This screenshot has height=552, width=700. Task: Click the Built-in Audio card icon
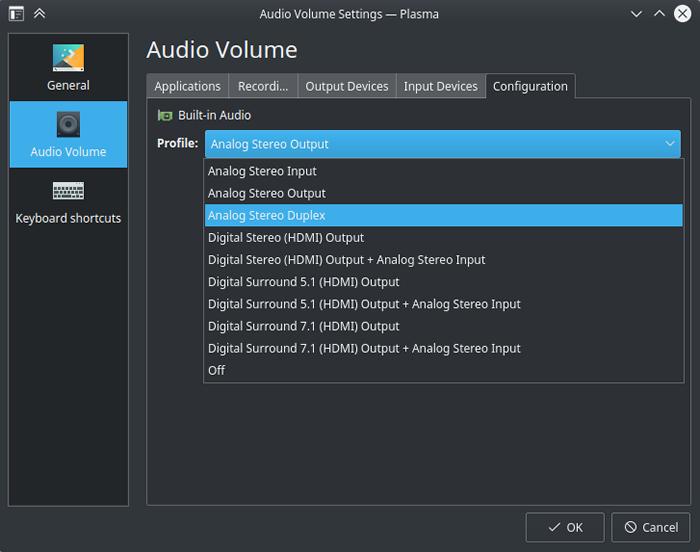pyautogui.click(x=165, y=116)
